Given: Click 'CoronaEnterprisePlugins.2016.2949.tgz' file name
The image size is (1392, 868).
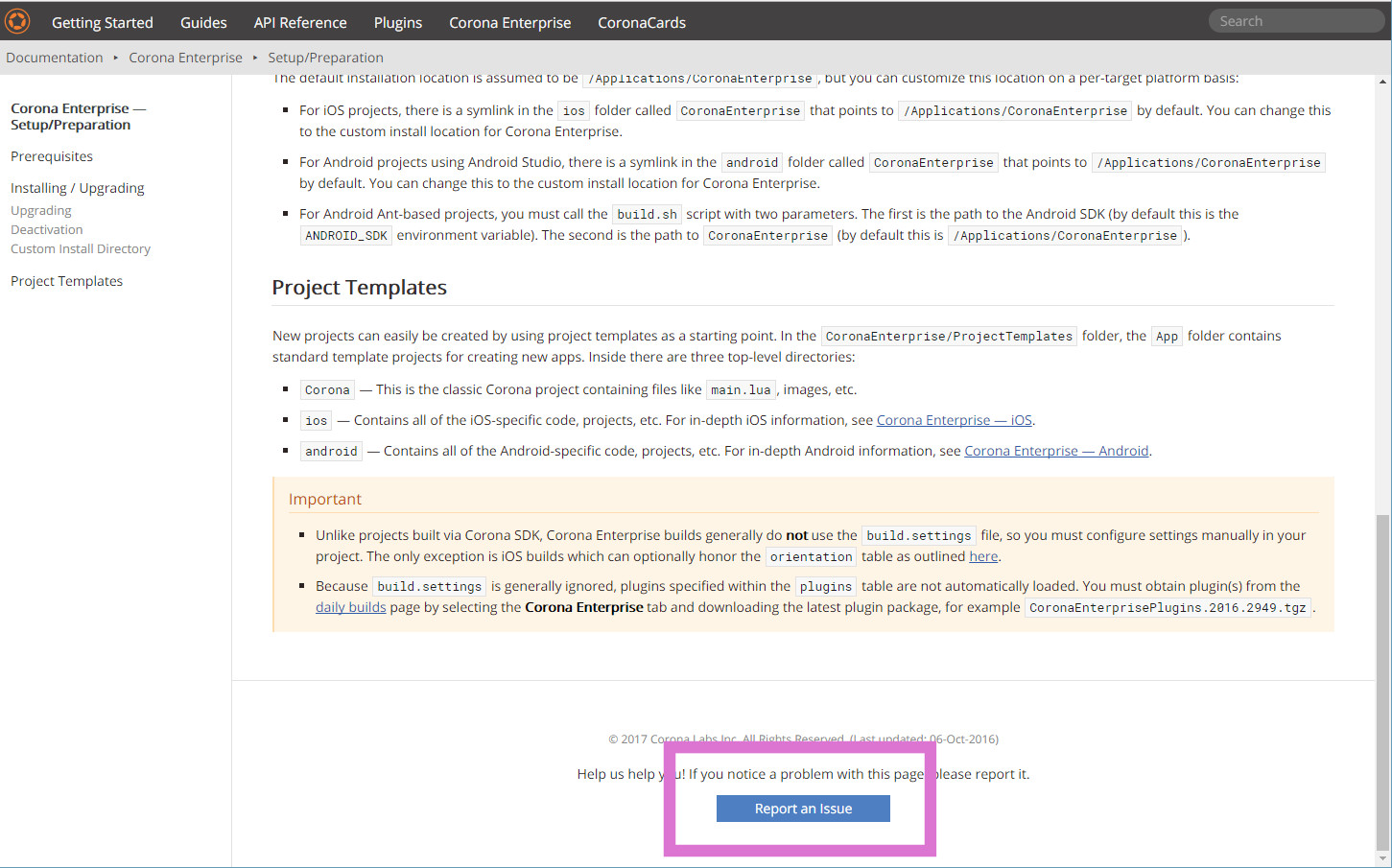Looking at the screenshot, I should [x=1168, y=608].
